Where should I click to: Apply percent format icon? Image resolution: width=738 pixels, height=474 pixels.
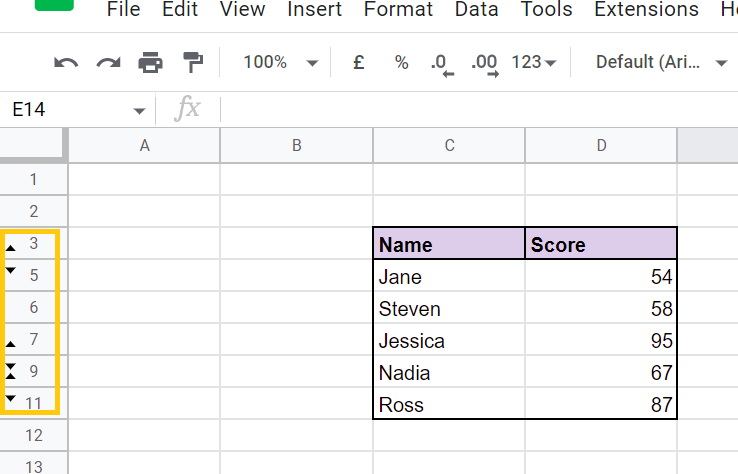pos(401,63)
